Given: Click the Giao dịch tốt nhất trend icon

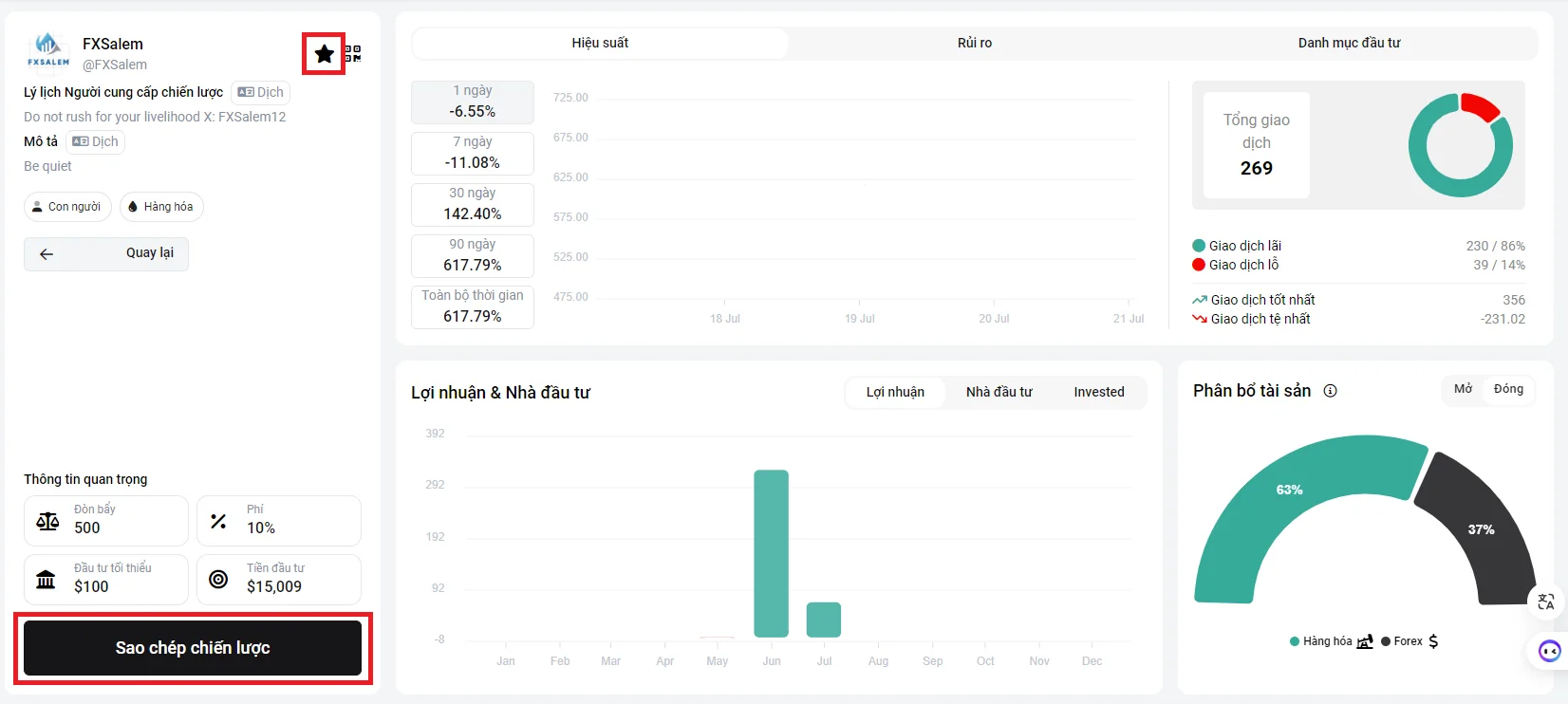Looking at the screenshot, I should [1200, 300].
